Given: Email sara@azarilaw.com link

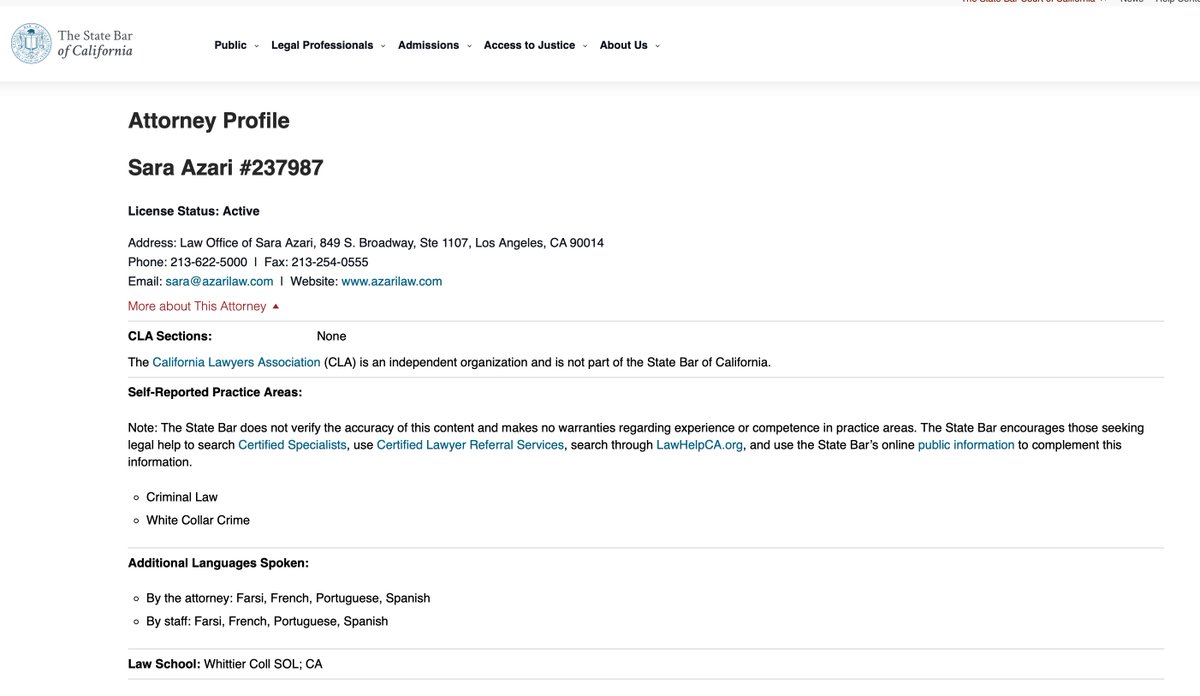Looking at the screenshot, I should [219, 282].
